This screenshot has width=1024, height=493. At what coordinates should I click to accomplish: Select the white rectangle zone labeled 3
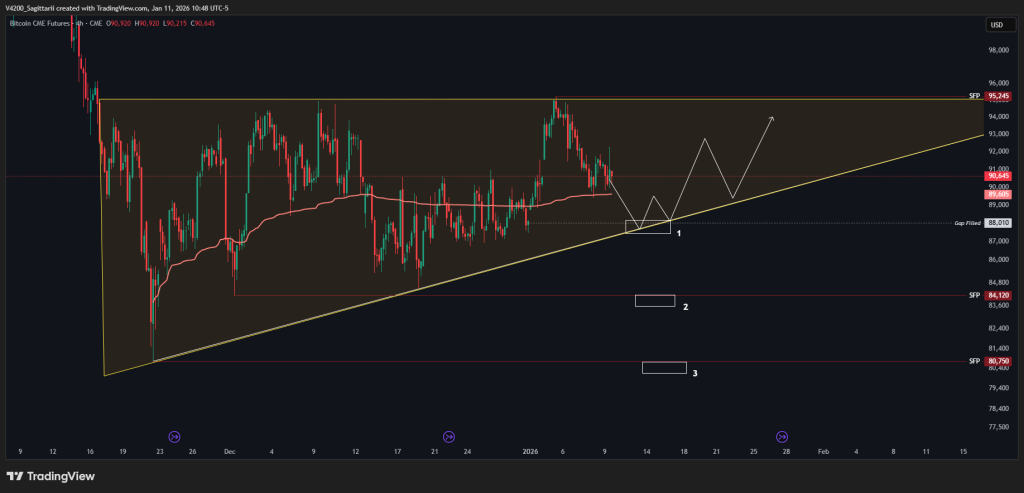click(664, 367)
